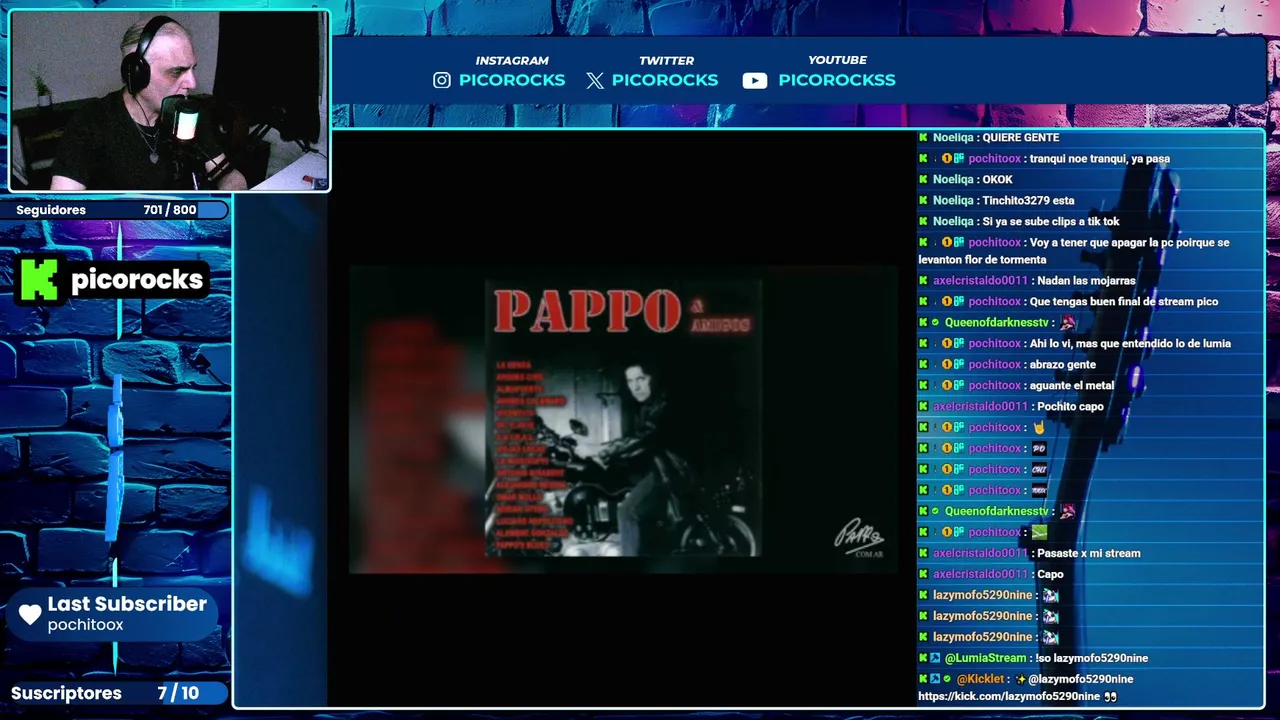1280x720 pixels.
Task: Click the 'pochitoox' name under Last Subscriber
Action: 85,625
